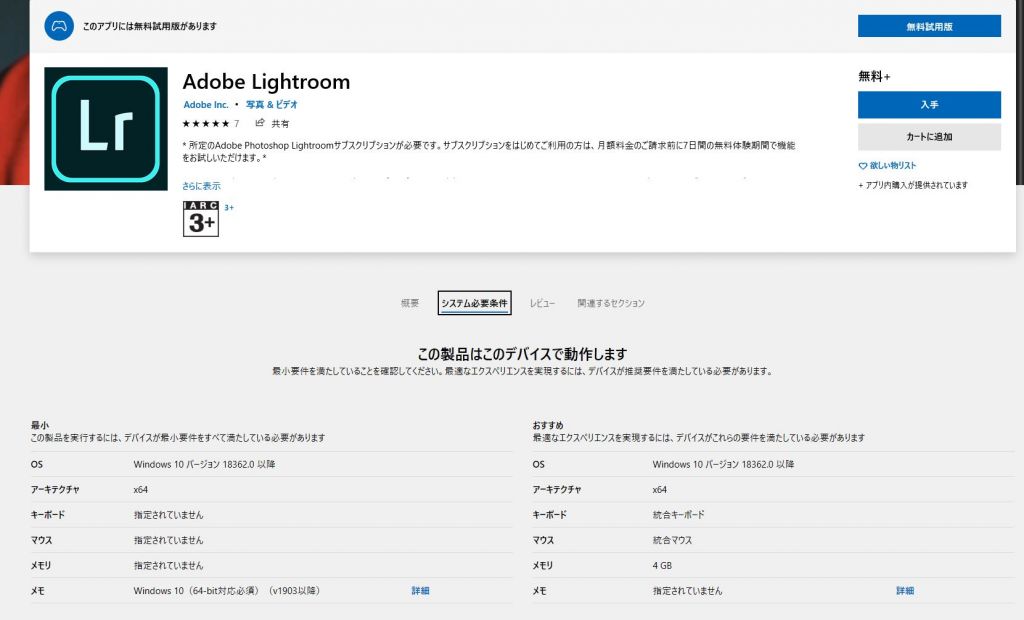Click recommended OS value Windows 10 バージョン 18362.0
This screenshot has height=620, width=1024.
[724, 465]
